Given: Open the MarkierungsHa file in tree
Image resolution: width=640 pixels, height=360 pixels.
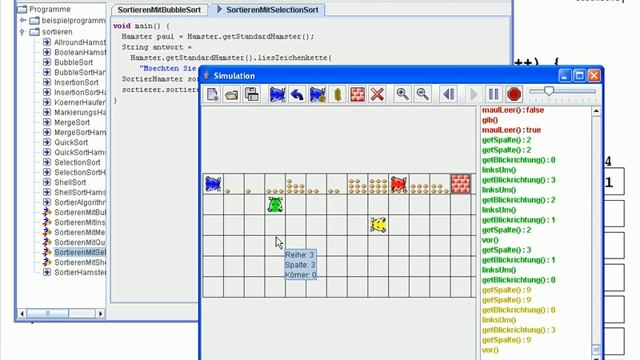Looking at the screenshot, I should (80, 112).
